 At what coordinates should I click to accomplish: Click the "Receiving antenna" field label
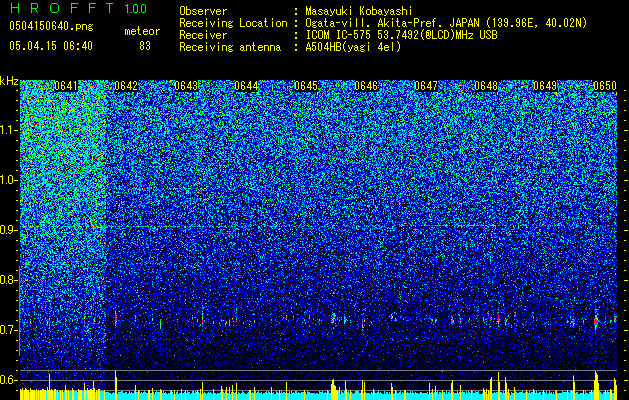pos(230,47)
